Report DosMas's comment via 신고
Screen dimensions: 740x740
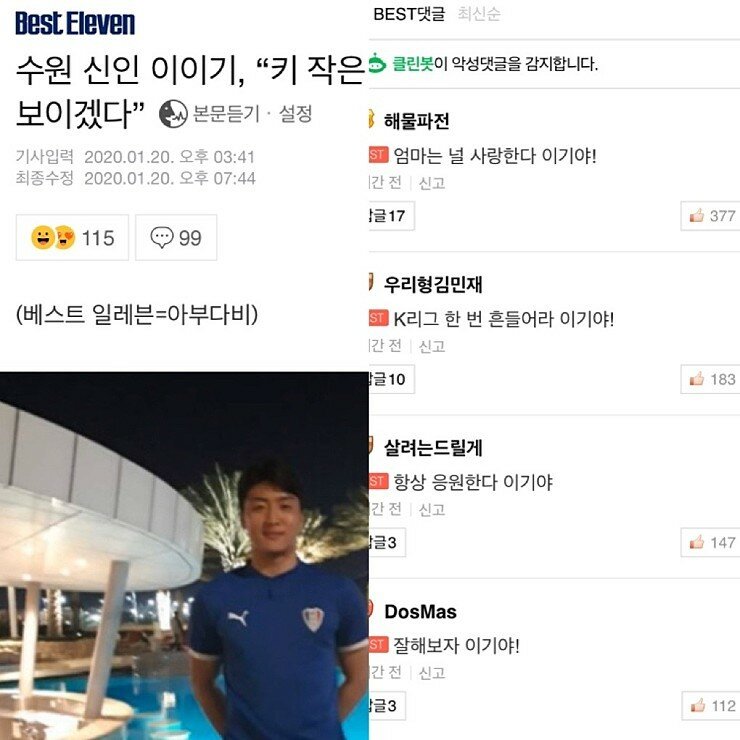(432, 673)
